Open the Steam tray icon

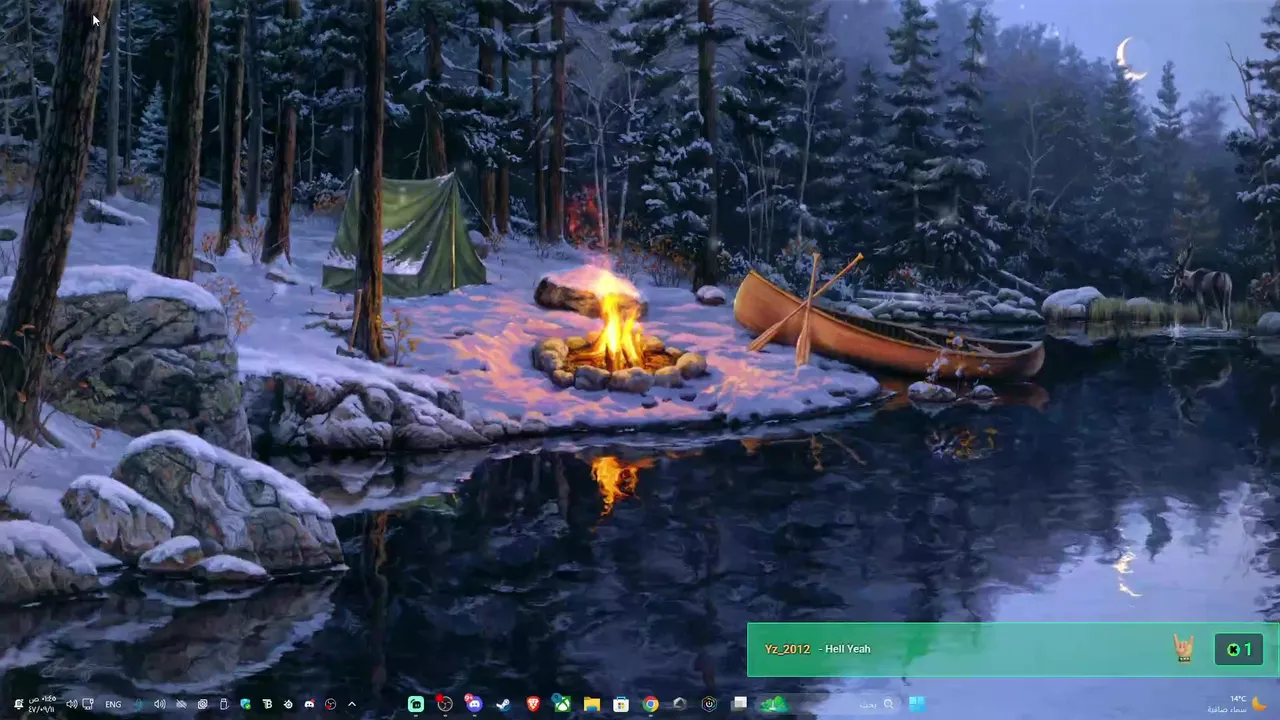pyautogui.click(x=288, y=704)
